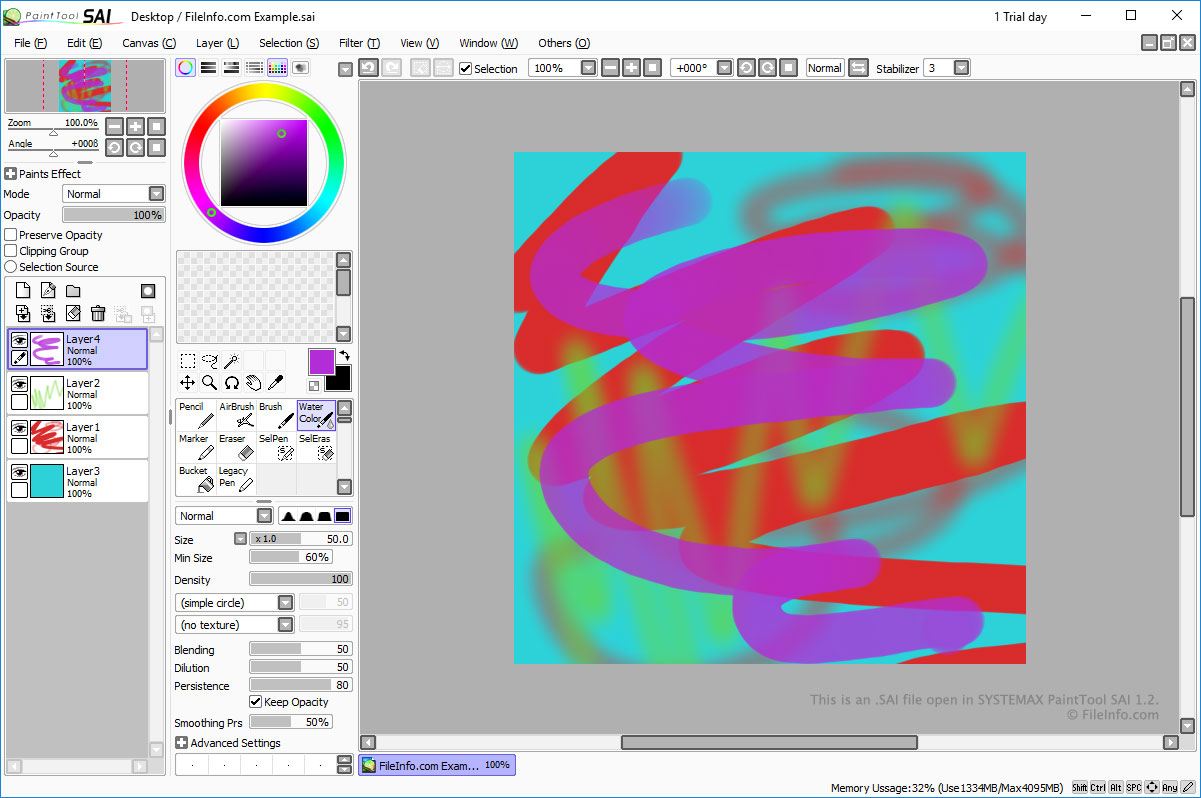Swap foreground and background colors
The height and width of the screenshot is (798, 1201).
point(345,355)
